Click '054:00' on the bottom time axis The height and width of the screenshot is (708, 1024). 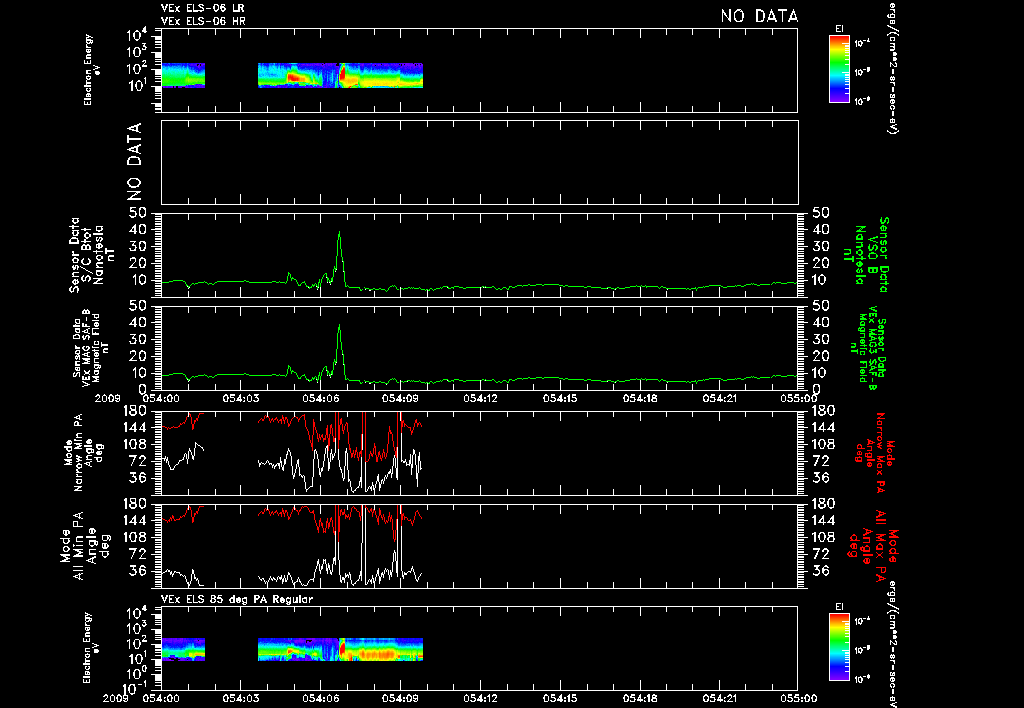coord(161,698)
